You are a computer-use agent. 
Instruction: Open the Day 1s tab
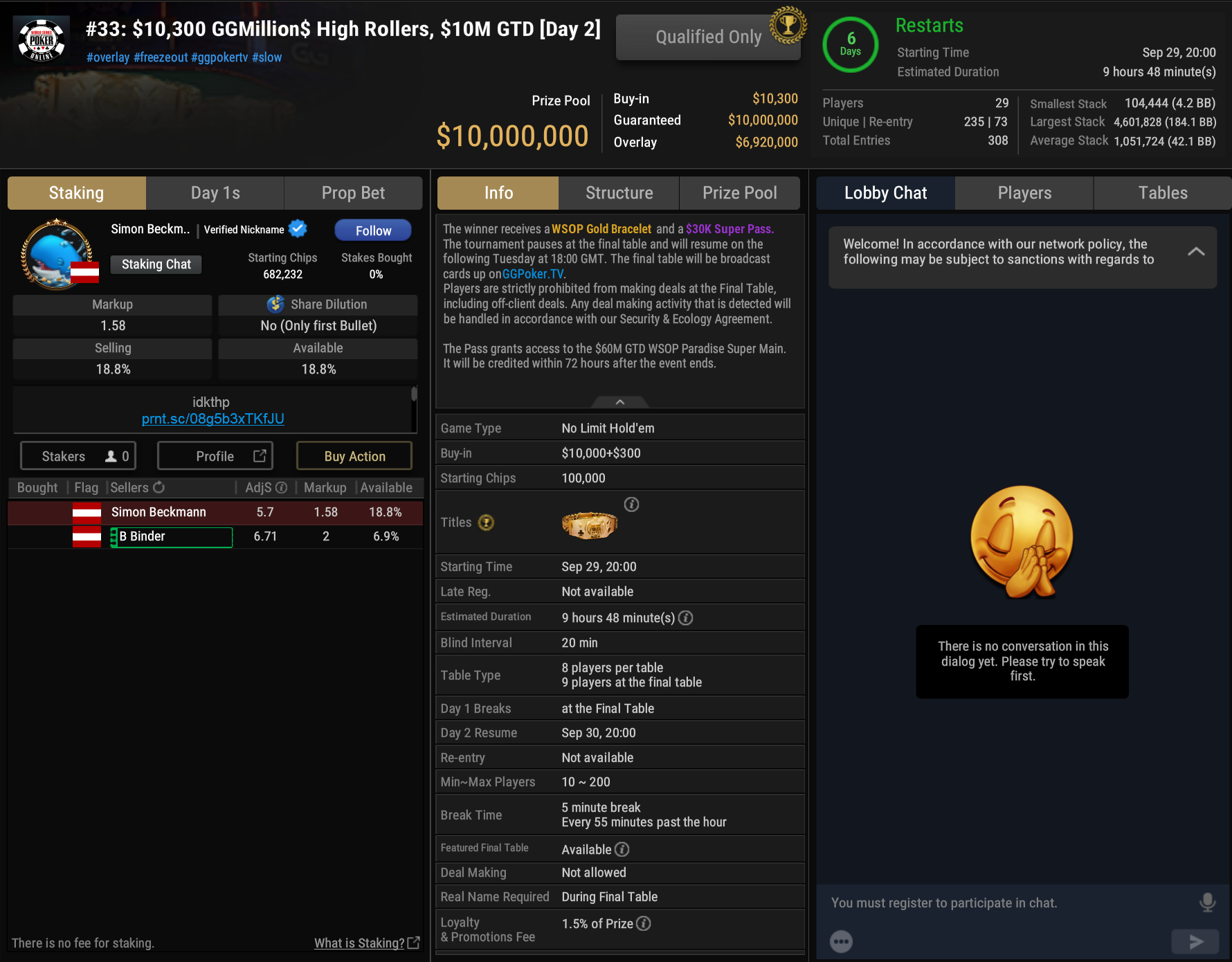tap(215, 193)
